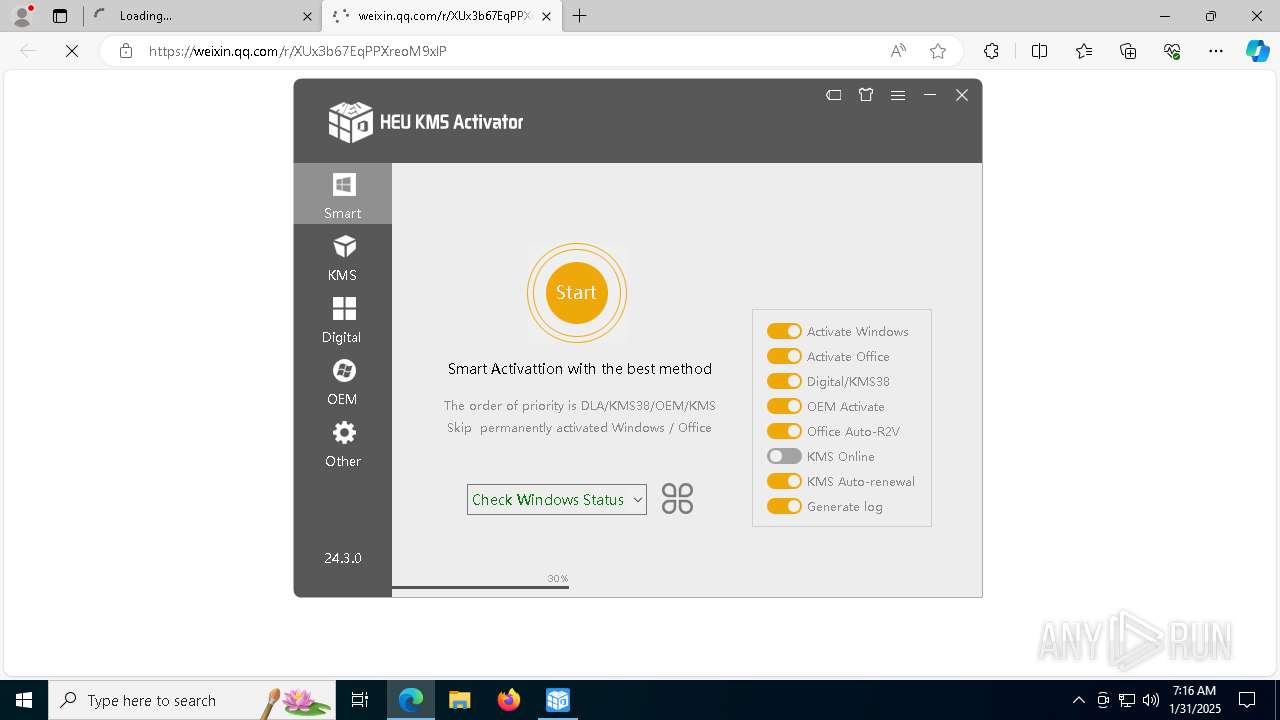
Task: Minimize the HEU KMS Activator window
Action: [930, 95]
